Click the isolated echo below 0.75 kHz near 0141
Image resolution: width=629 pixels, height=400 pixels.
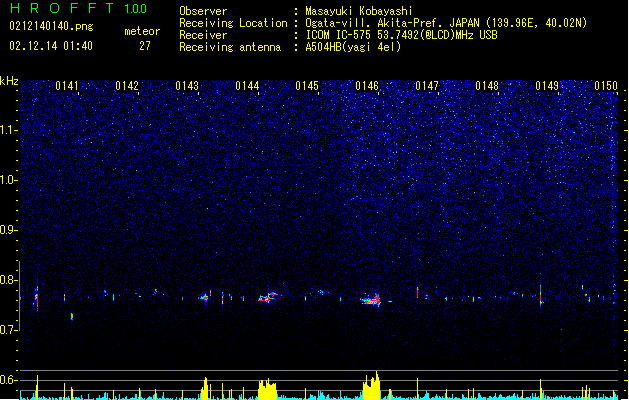click(x=72, y=317)
